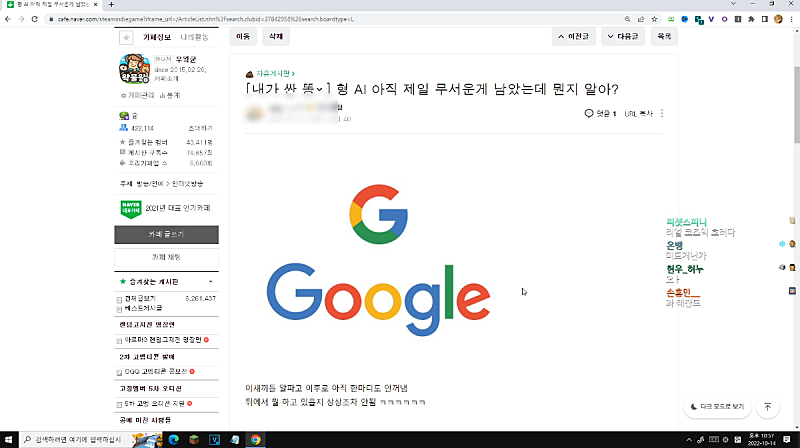The image size is (800, 448).
Task: Click the Google logo image in post
Action: click(378, 260)
